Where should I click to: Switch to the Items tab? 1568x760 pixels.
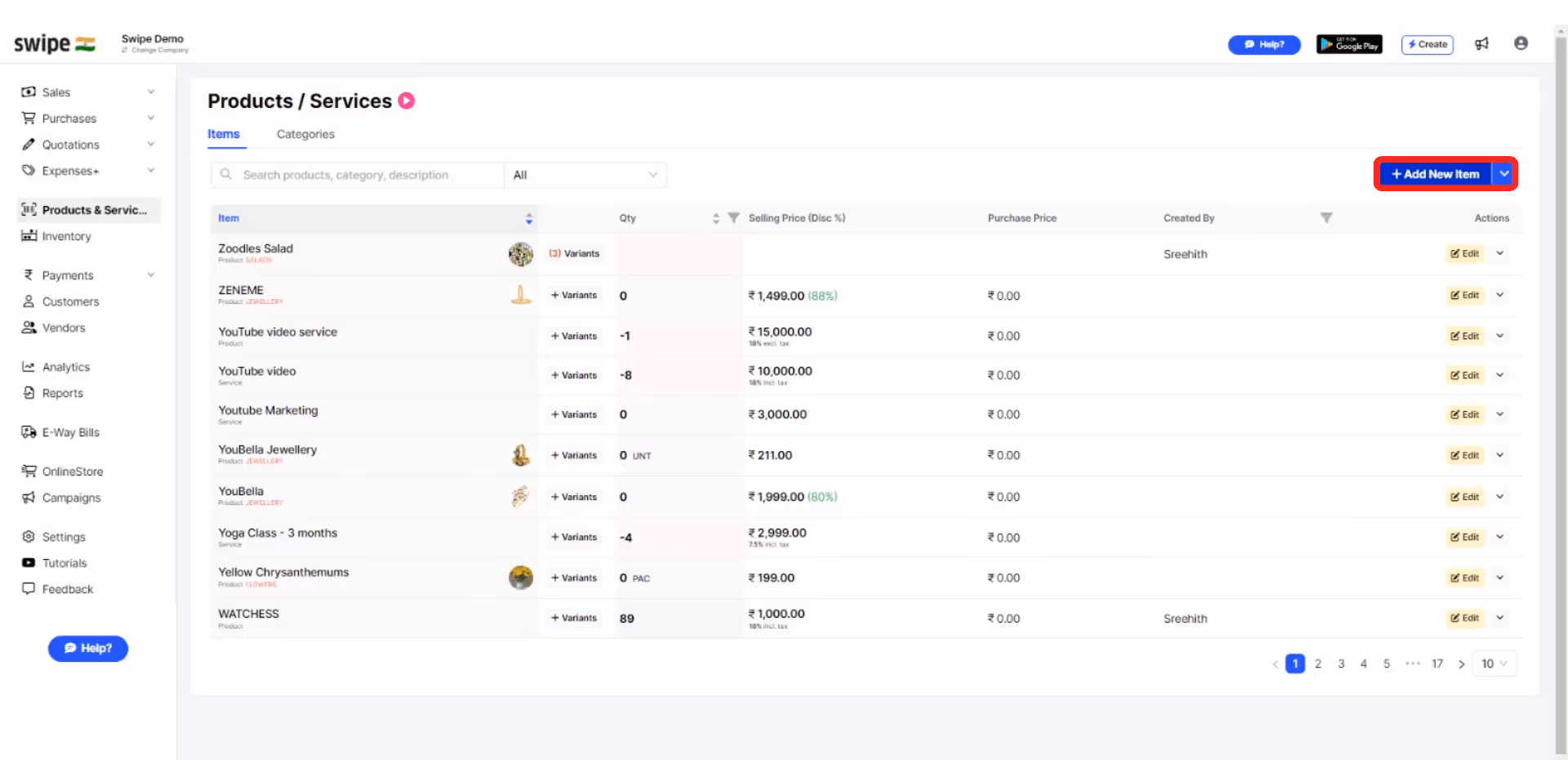click(224, 134)
